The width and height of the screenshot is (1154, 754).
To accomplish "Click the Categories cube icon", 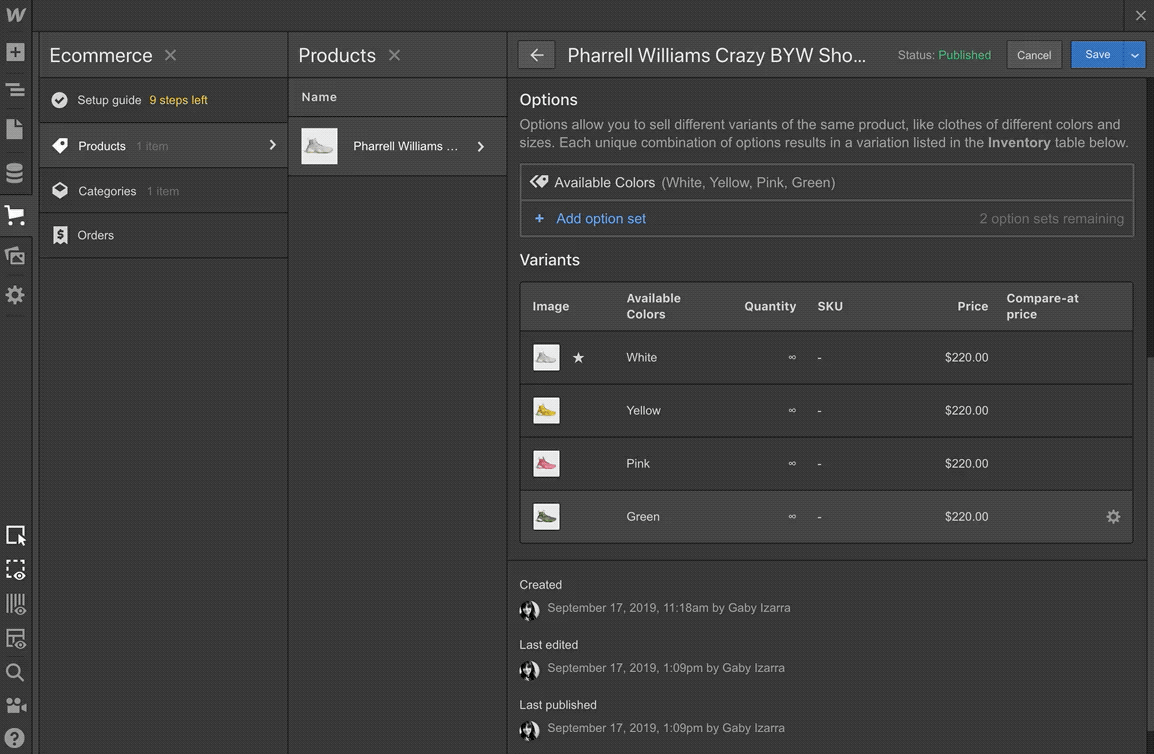I will click(60, 191).
